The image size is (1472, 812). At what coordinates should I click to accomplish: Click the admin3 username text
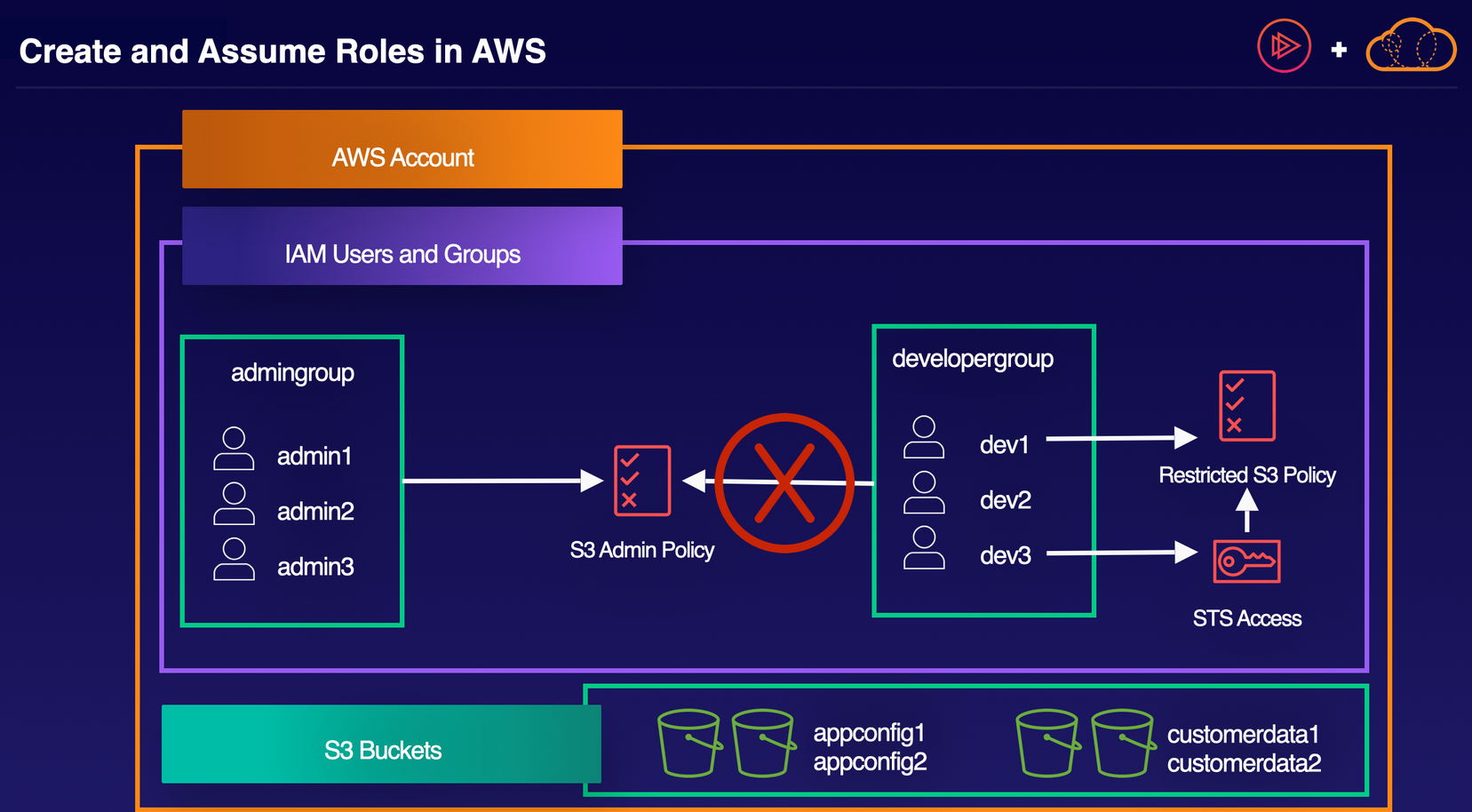click(315, 566)
